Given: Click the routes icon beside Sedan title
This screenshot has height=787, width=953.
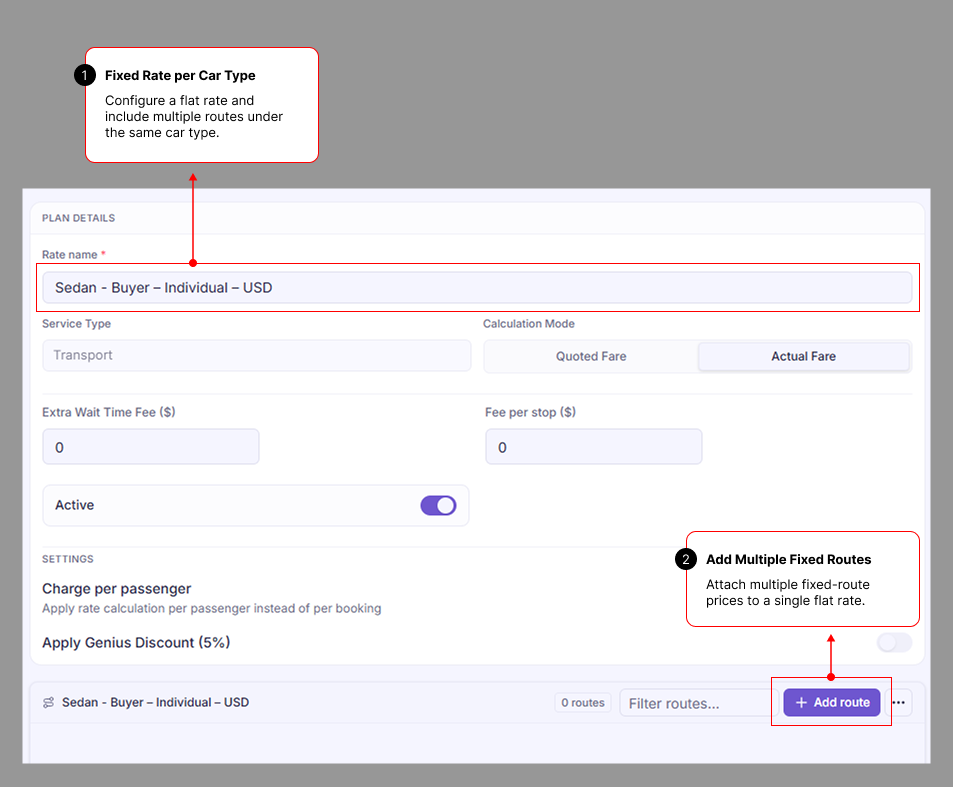Looking at the screenshot, I should (49, 703).
